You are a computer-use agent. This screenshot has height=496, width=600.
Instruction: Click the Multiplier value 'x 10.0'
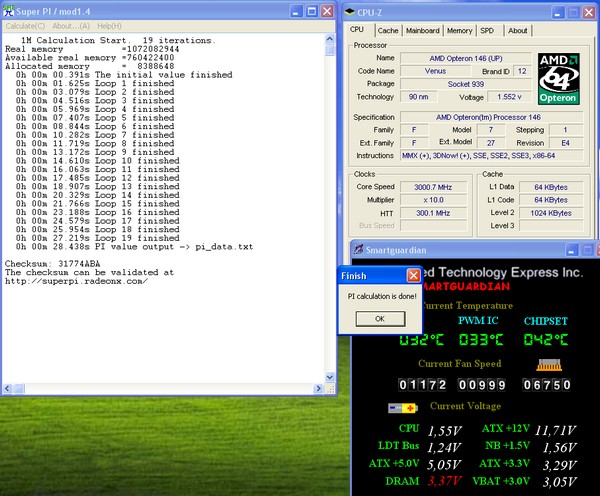tap(433, 200)
